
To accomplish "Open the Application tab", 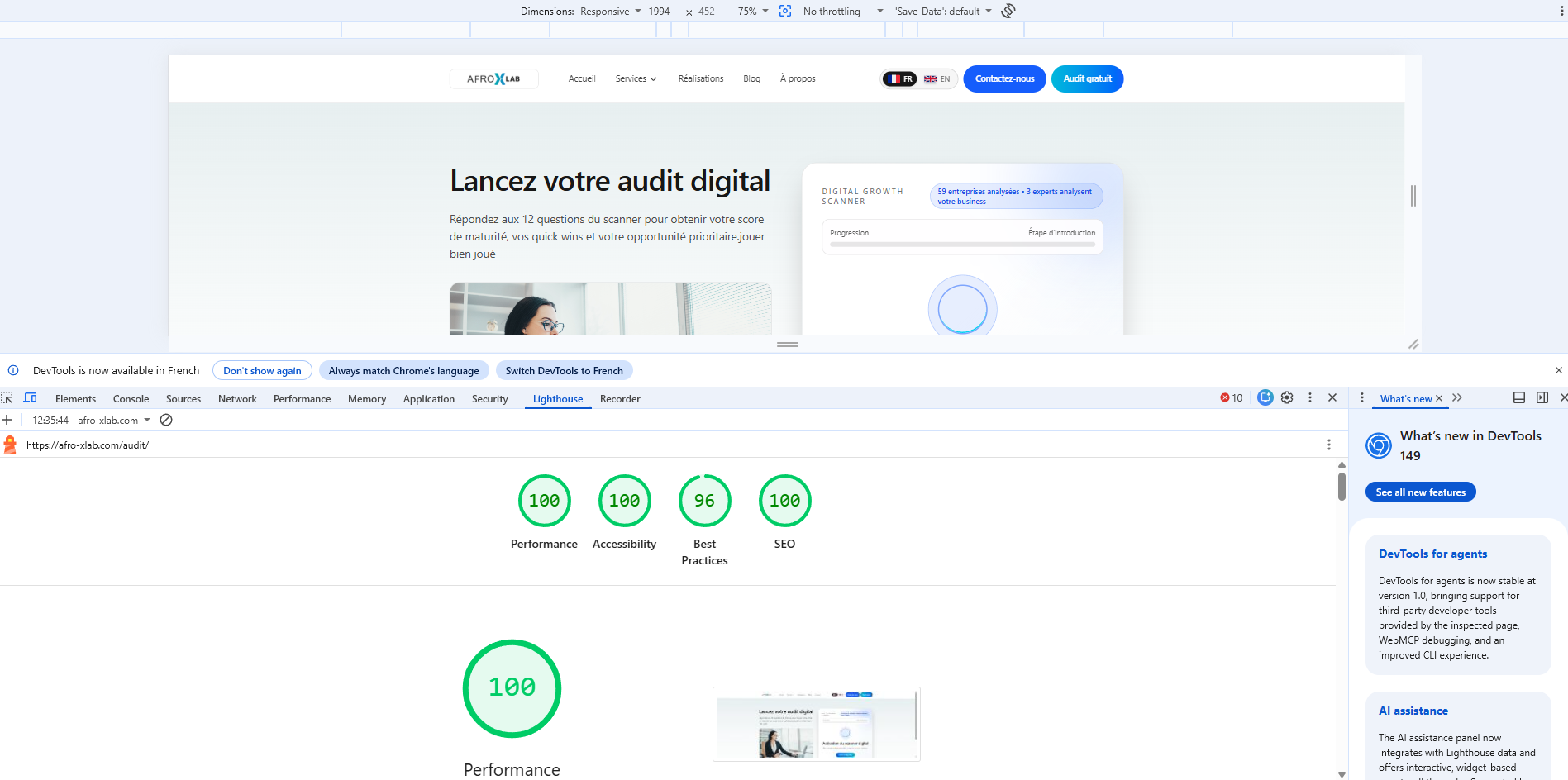I will coord(429,398).
